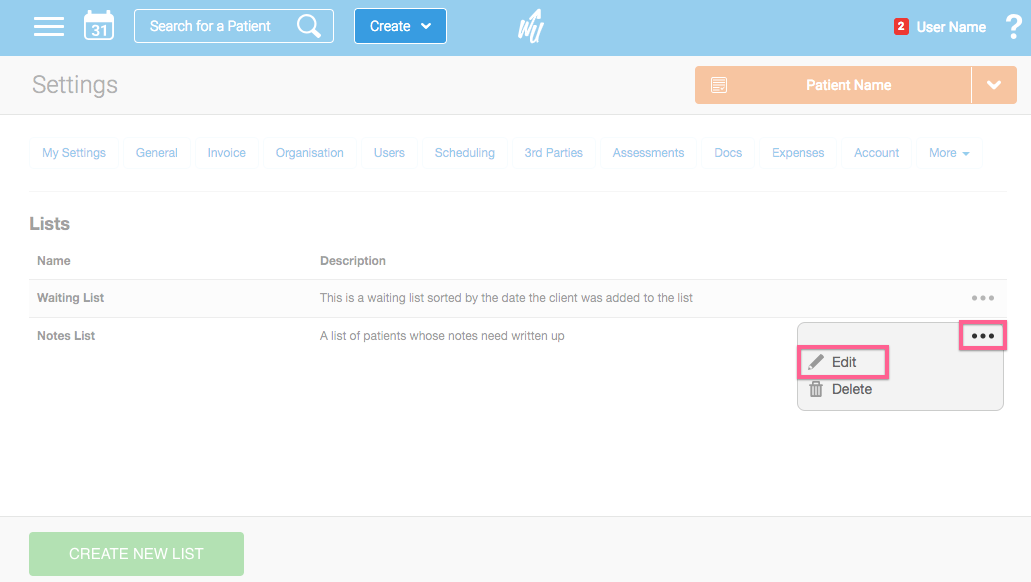Viewport: 1031px width, 582px height.
Task: Open the User Name account link
Action: [x=951, y=27]
